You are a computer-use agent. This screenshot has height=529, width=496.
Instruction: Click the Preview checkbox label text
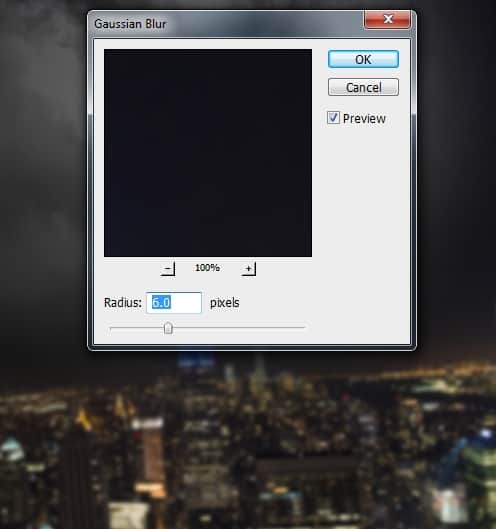pyautogui.click(x=364, y=118)
